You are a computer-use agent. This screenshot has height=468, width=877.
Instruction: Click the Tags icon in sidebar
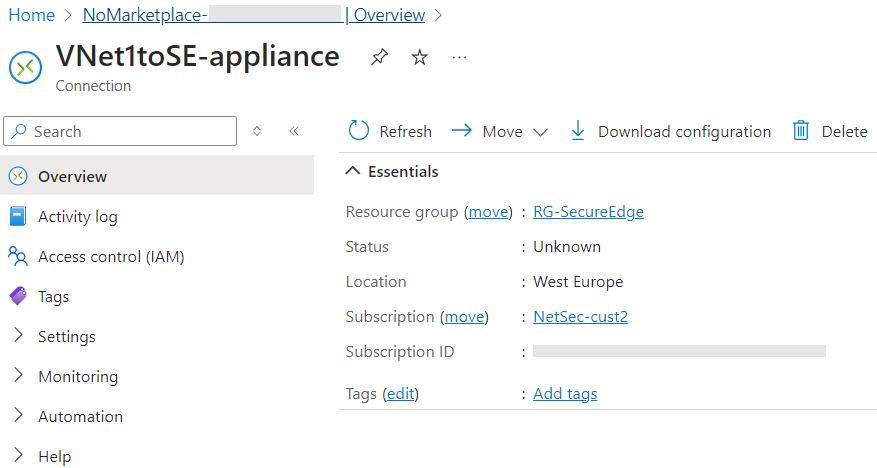pyautogui.click(x=18, y=297)
